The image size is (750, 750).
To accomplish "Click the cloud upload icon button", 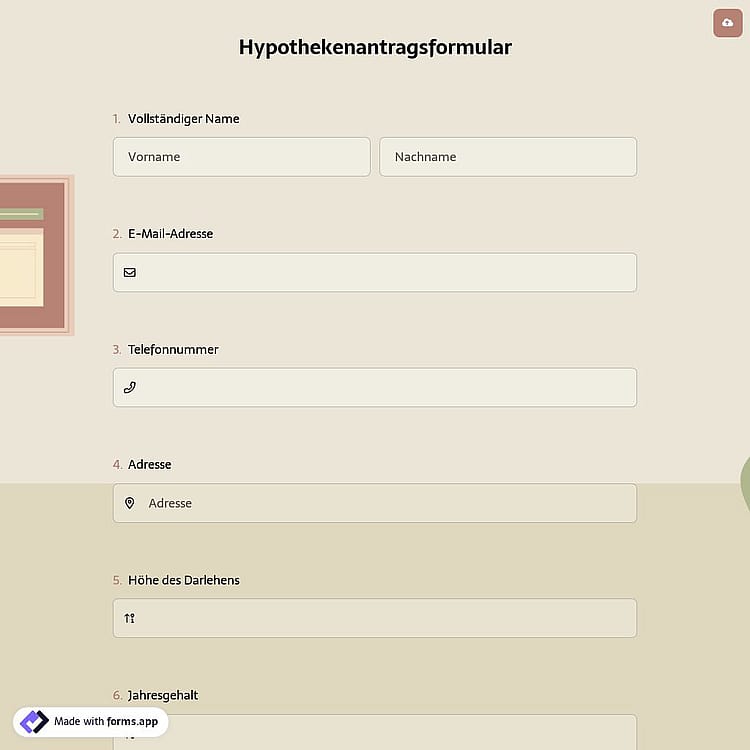I will coord(728,23).
